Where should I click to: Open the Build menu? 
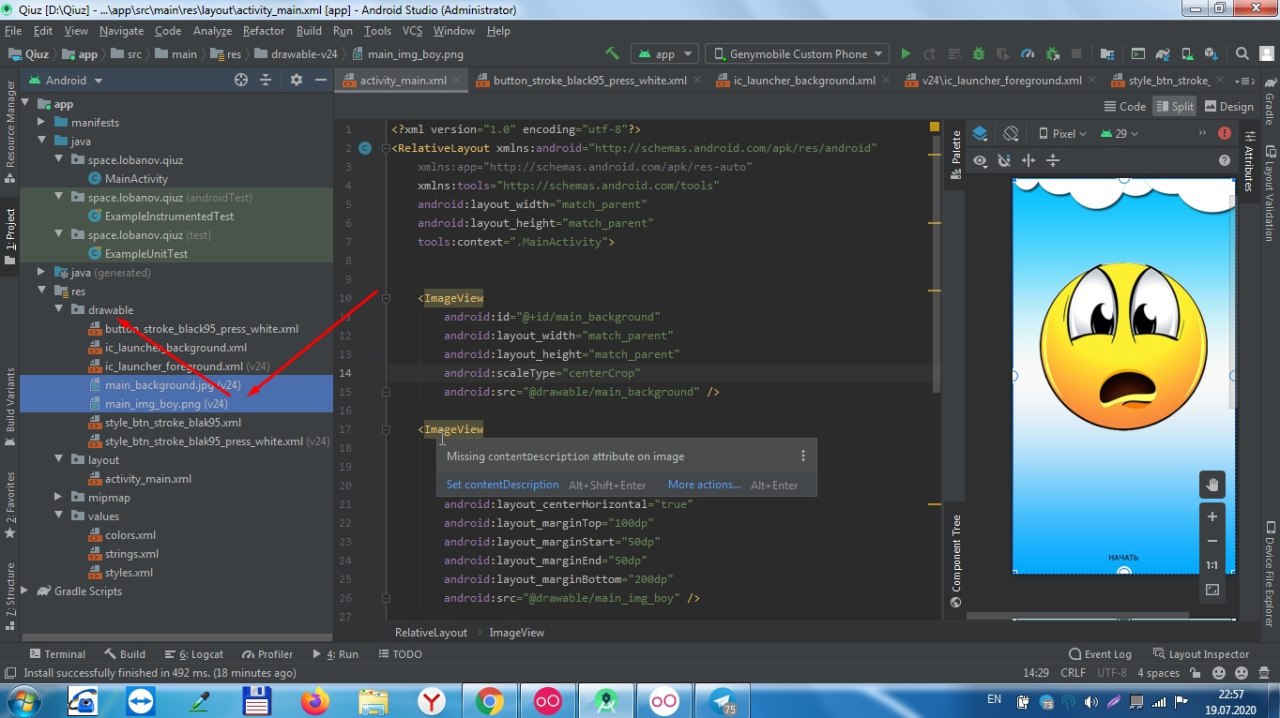point(309,31)
